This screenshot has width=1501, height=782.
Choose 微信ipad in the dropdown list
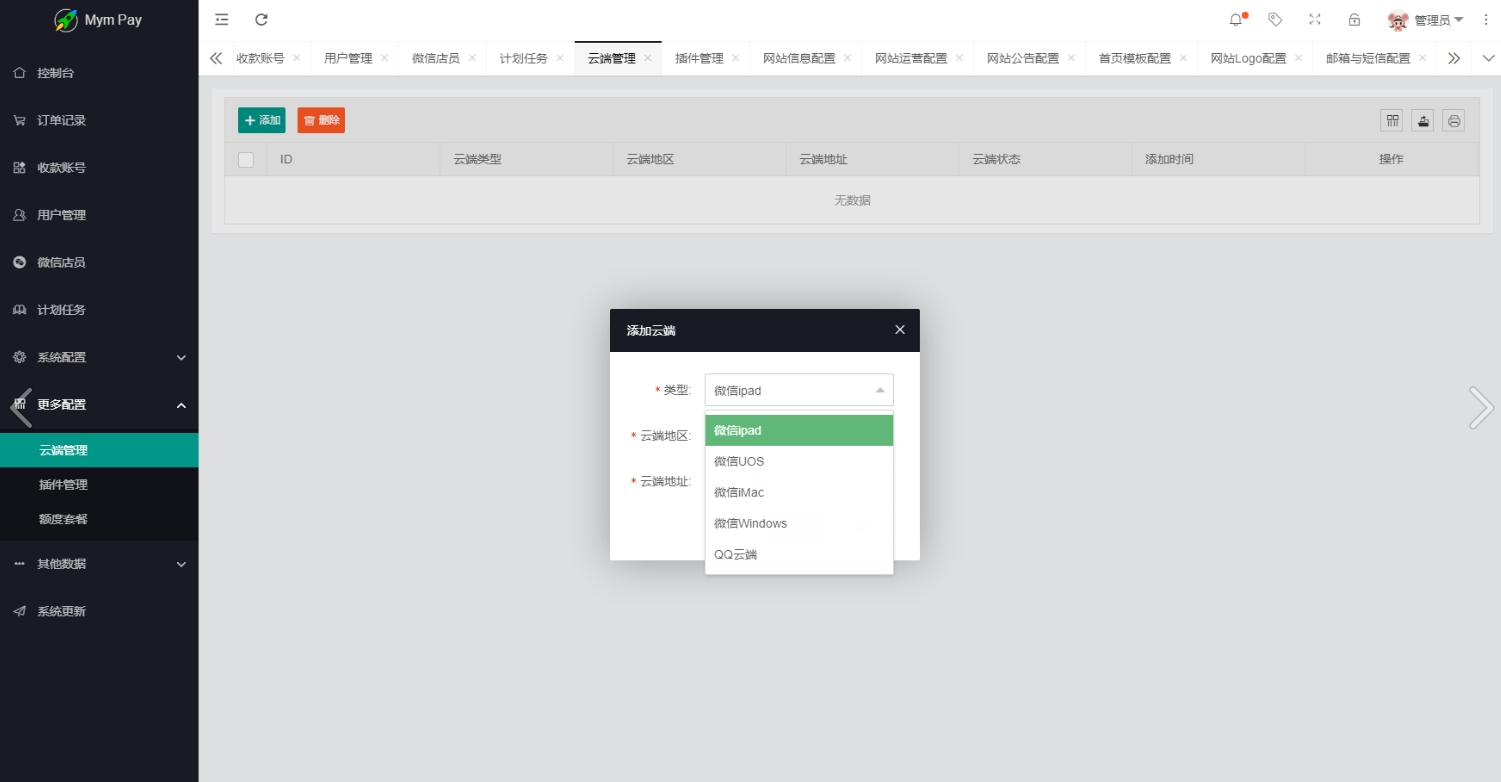(799, 431)
